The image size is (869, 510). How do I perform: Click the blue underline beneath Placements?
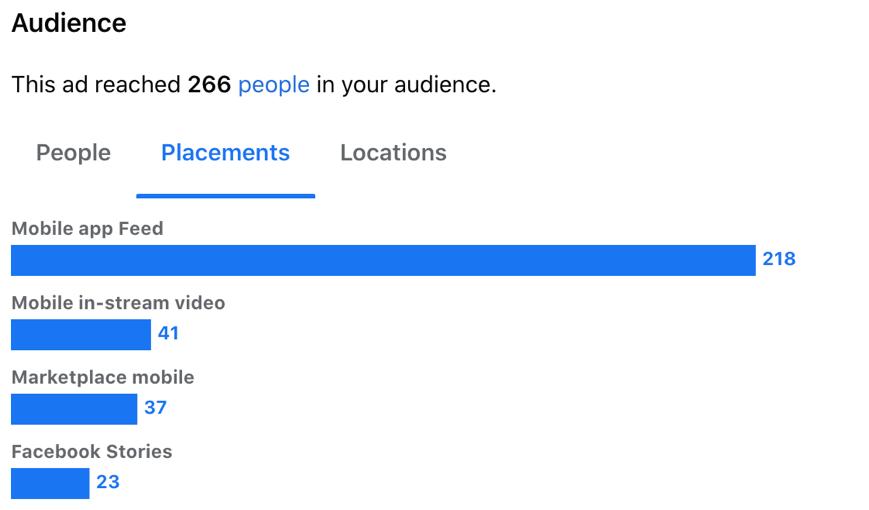click(x=226, y=196)
